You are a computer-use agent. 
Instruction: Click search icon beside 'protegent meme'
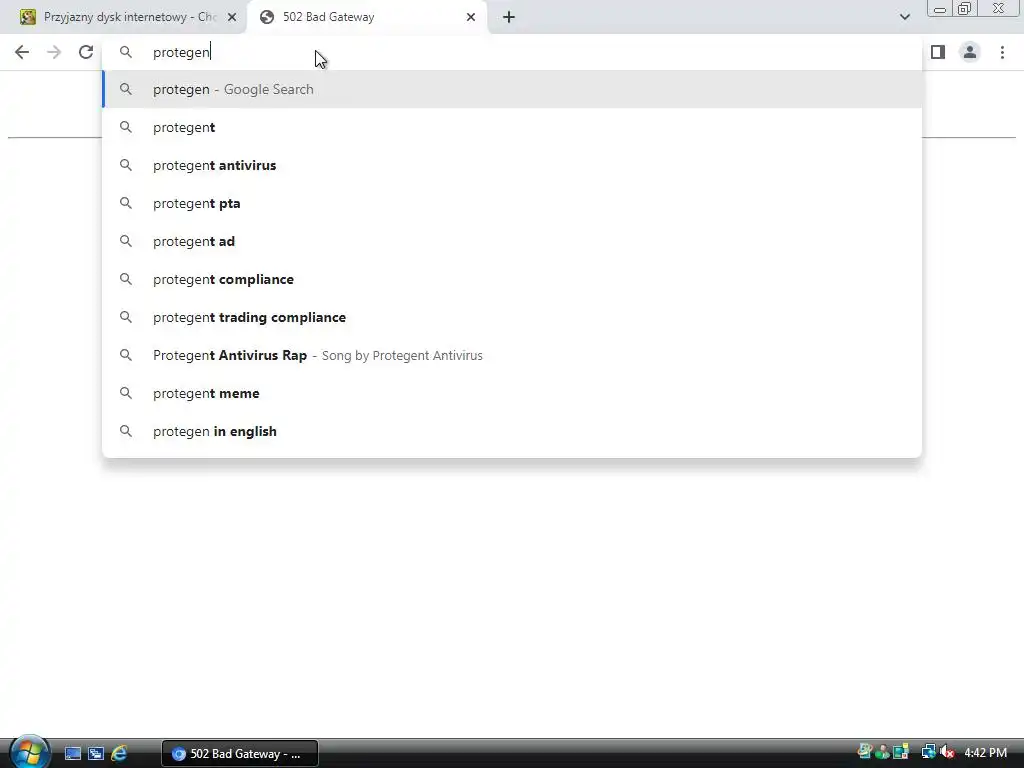(x=125, y=393)
